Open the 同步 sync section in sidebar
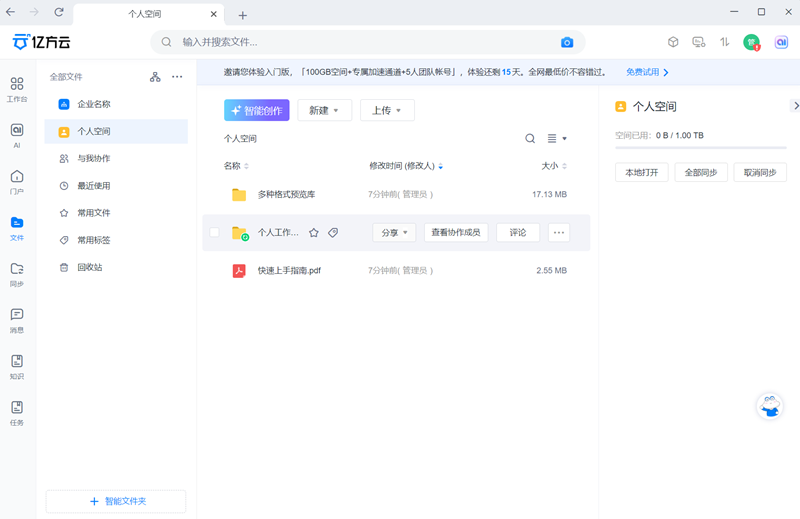The image size is (800, 519). (17, 274)
